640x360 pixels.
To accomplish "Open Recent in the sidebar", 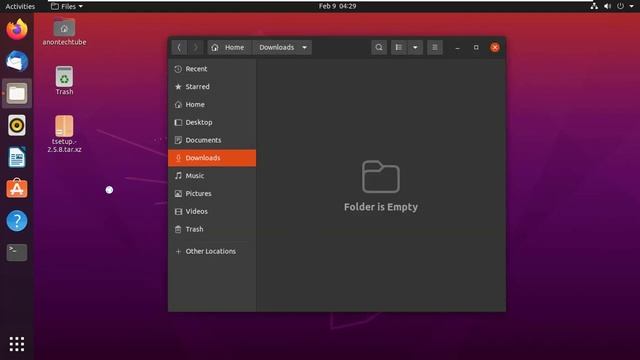I will 212,69.
